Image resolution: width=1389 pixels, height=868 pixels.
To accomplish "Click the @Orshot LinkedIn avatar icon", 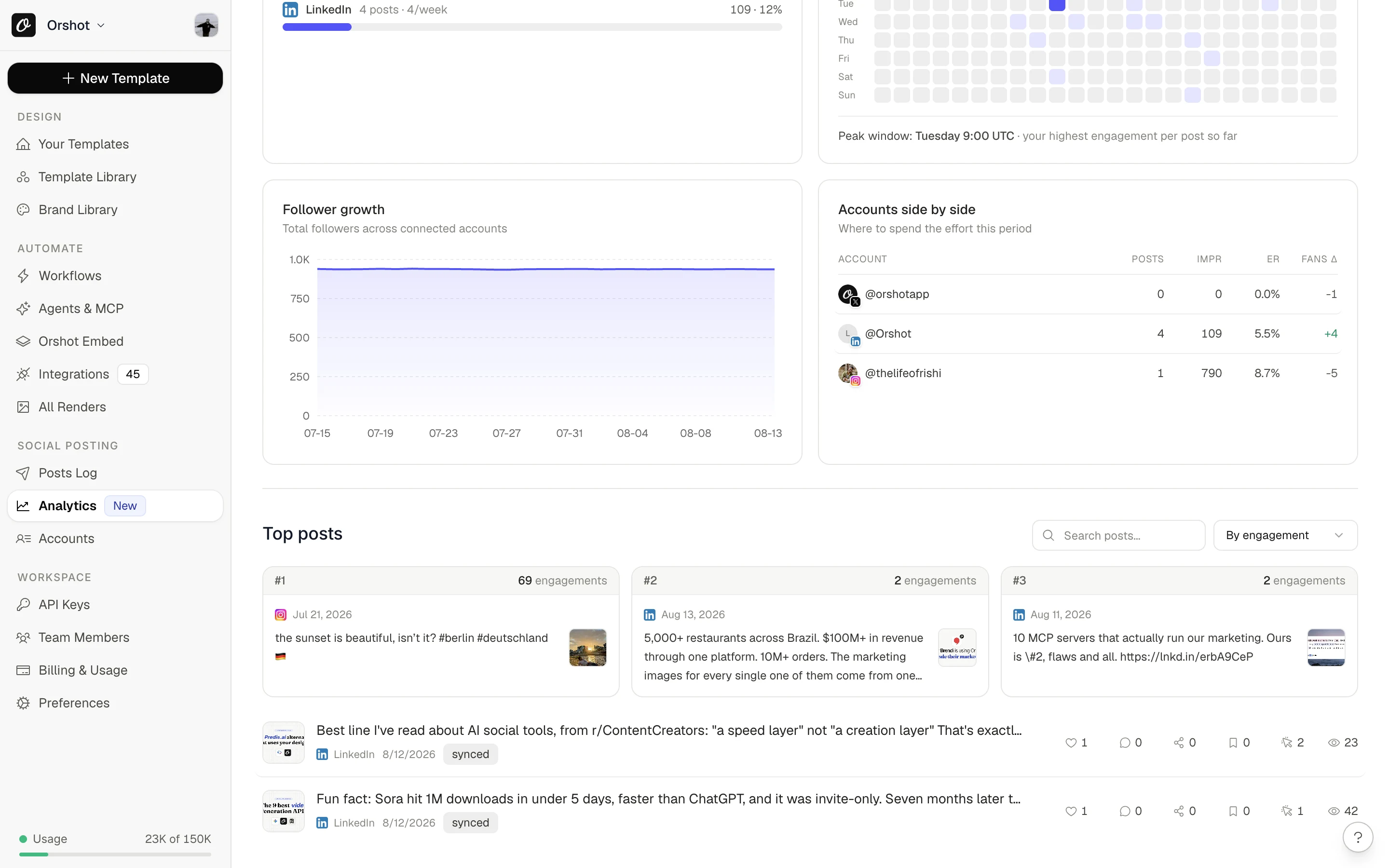I will [x=848, y=334].
